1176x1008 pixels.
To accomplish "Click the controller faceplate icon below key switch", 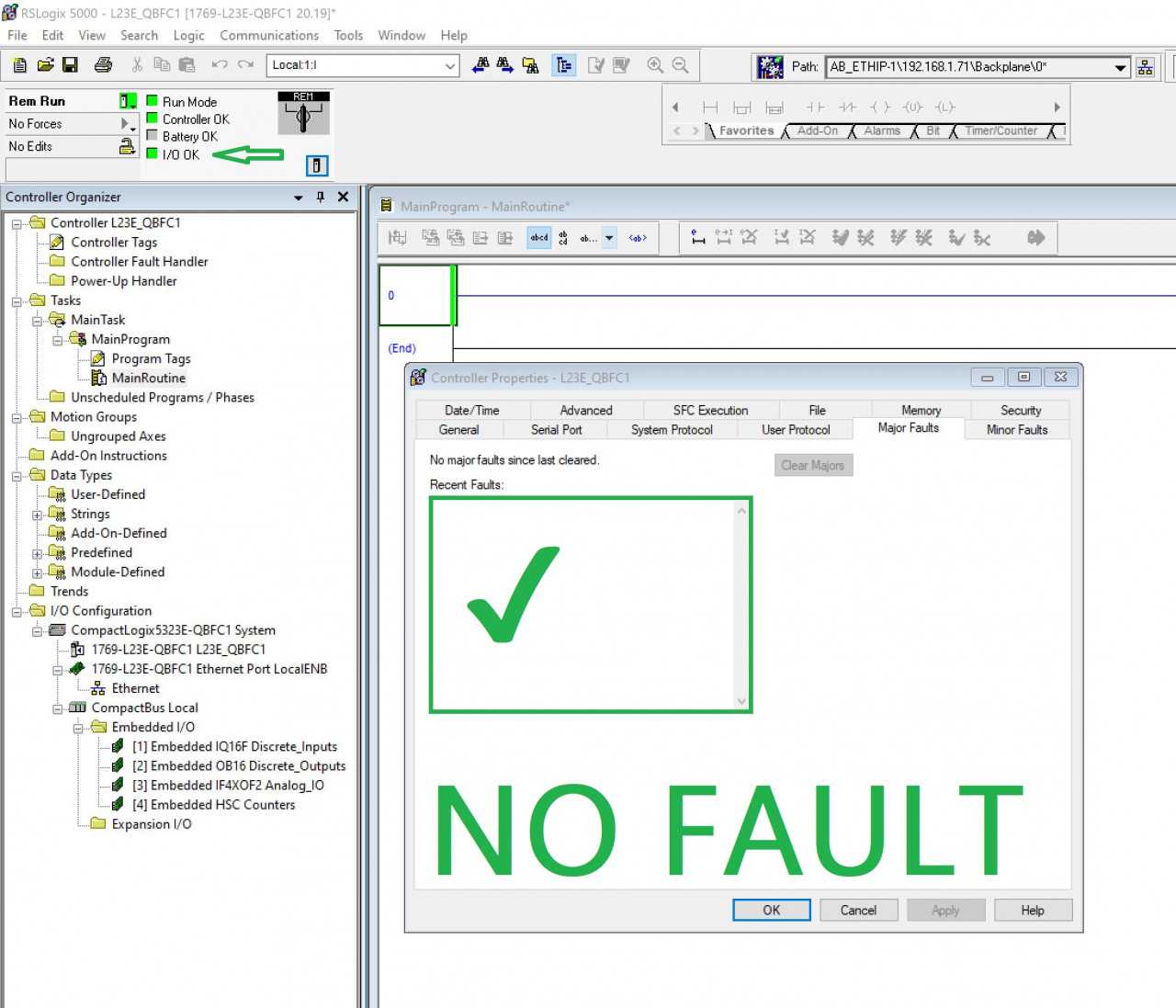I will coord(316,165).
